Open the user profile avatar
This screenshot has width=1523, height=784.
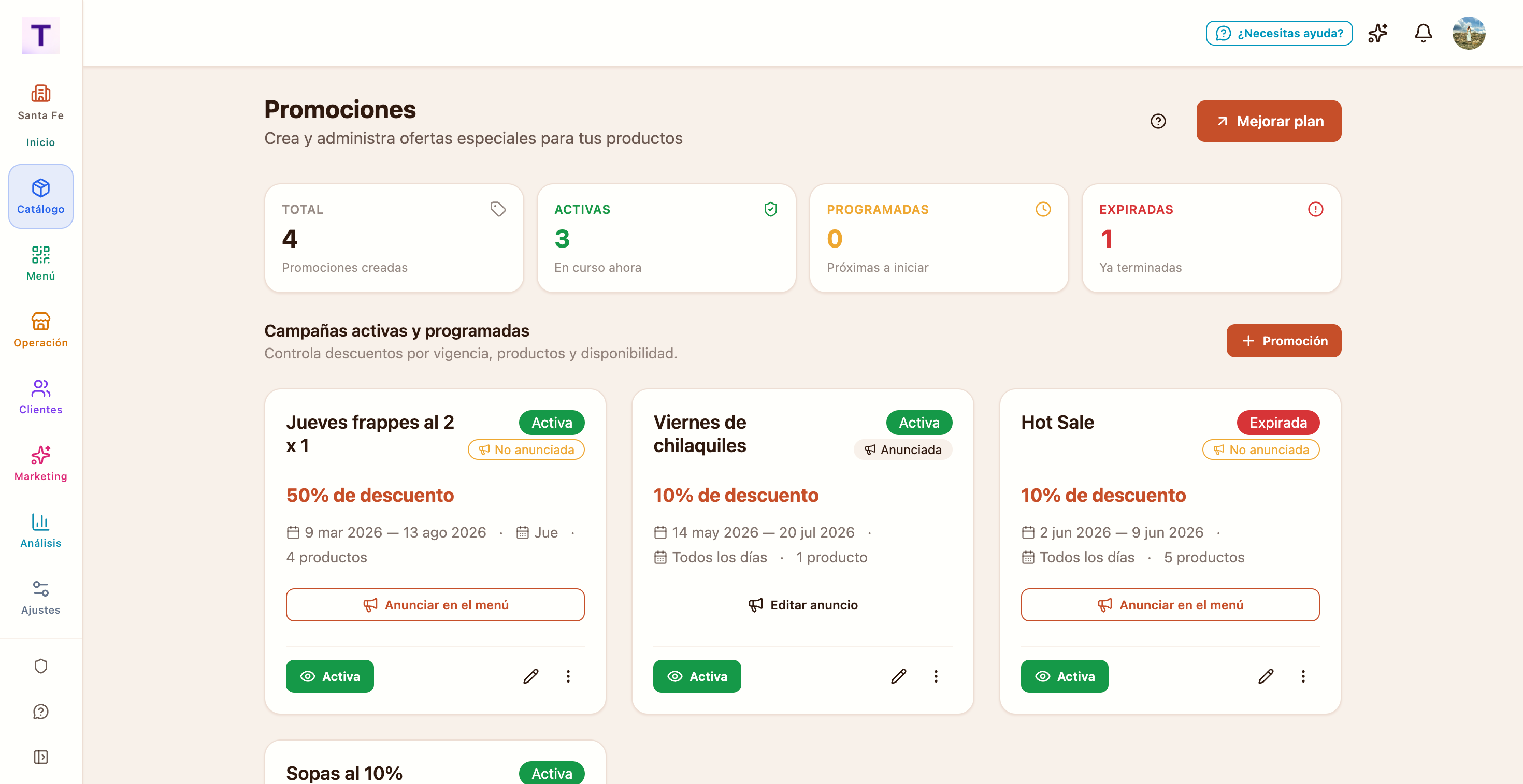tap(1469, 33)
